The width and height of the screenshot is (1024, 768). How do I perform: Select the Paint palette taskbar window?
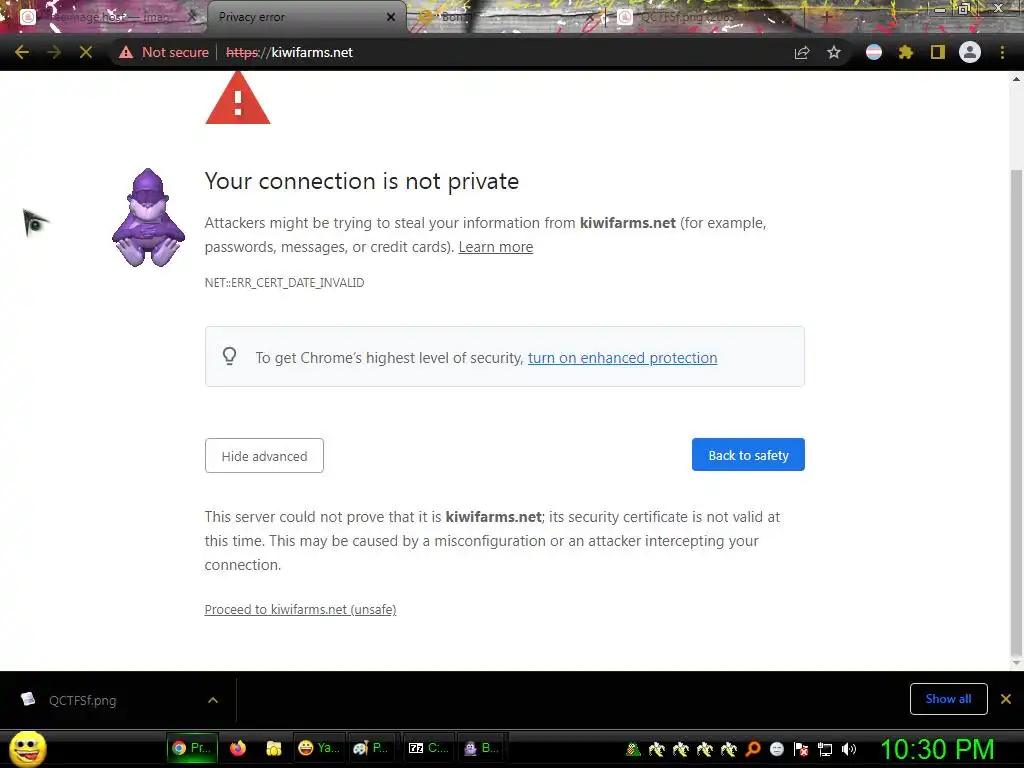pyautogui.click(x=371, y=748)
